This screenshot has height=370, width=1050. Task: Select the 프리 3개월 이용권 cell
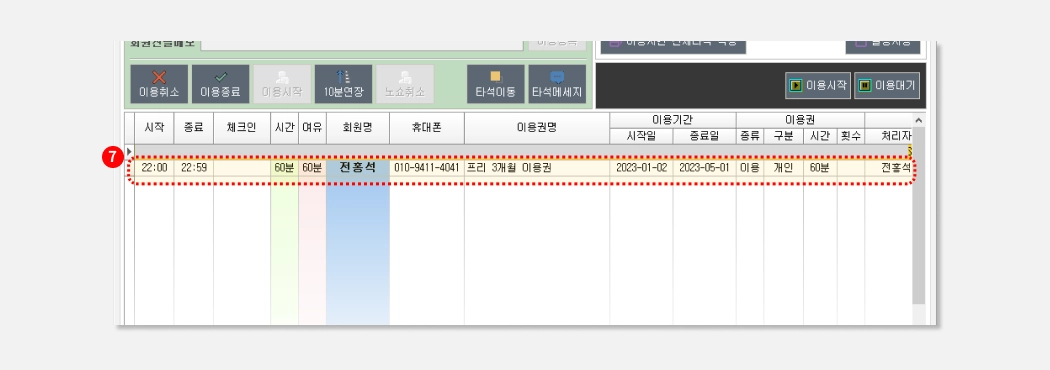(x=536, y=167)
